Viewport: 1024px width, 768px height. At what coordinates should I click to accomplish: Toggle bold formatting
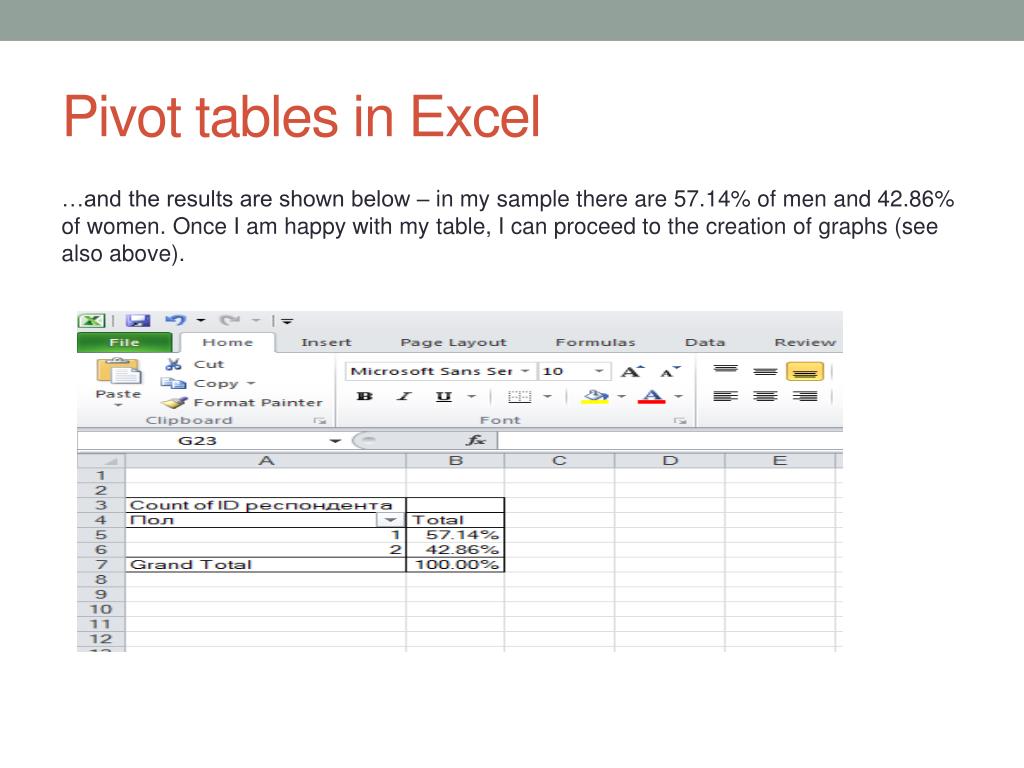point(365,396)
